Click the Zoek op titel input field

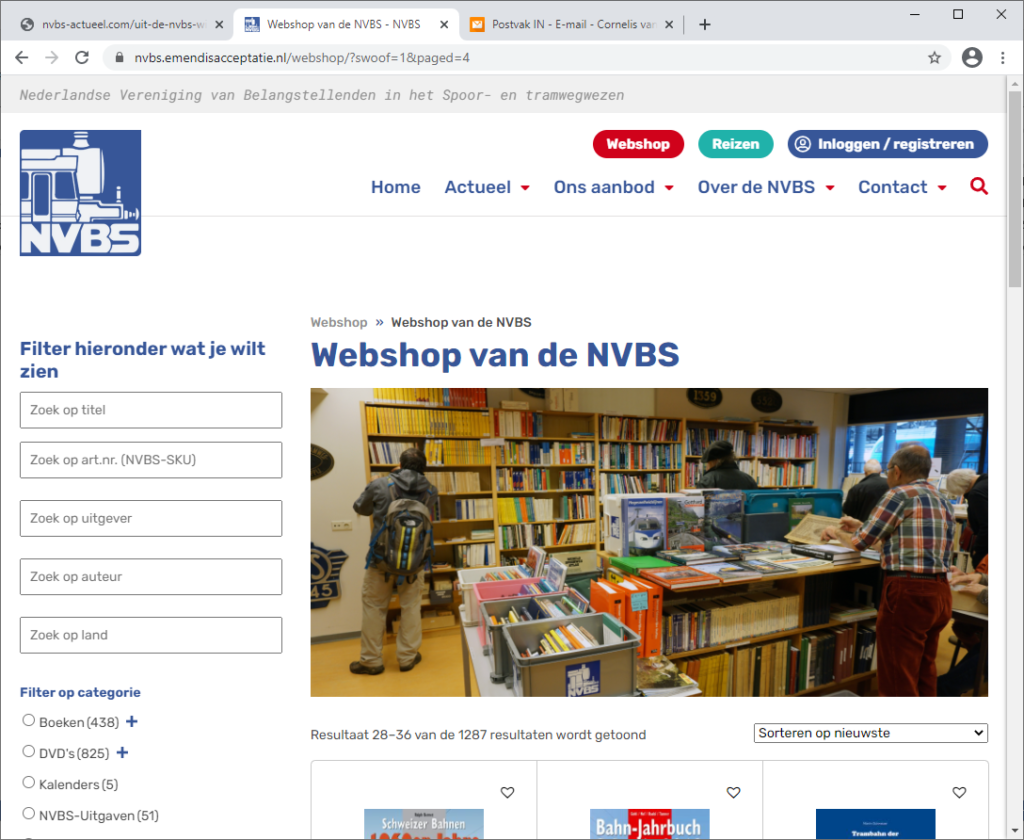pyautogui.click(x=150, y=410)
